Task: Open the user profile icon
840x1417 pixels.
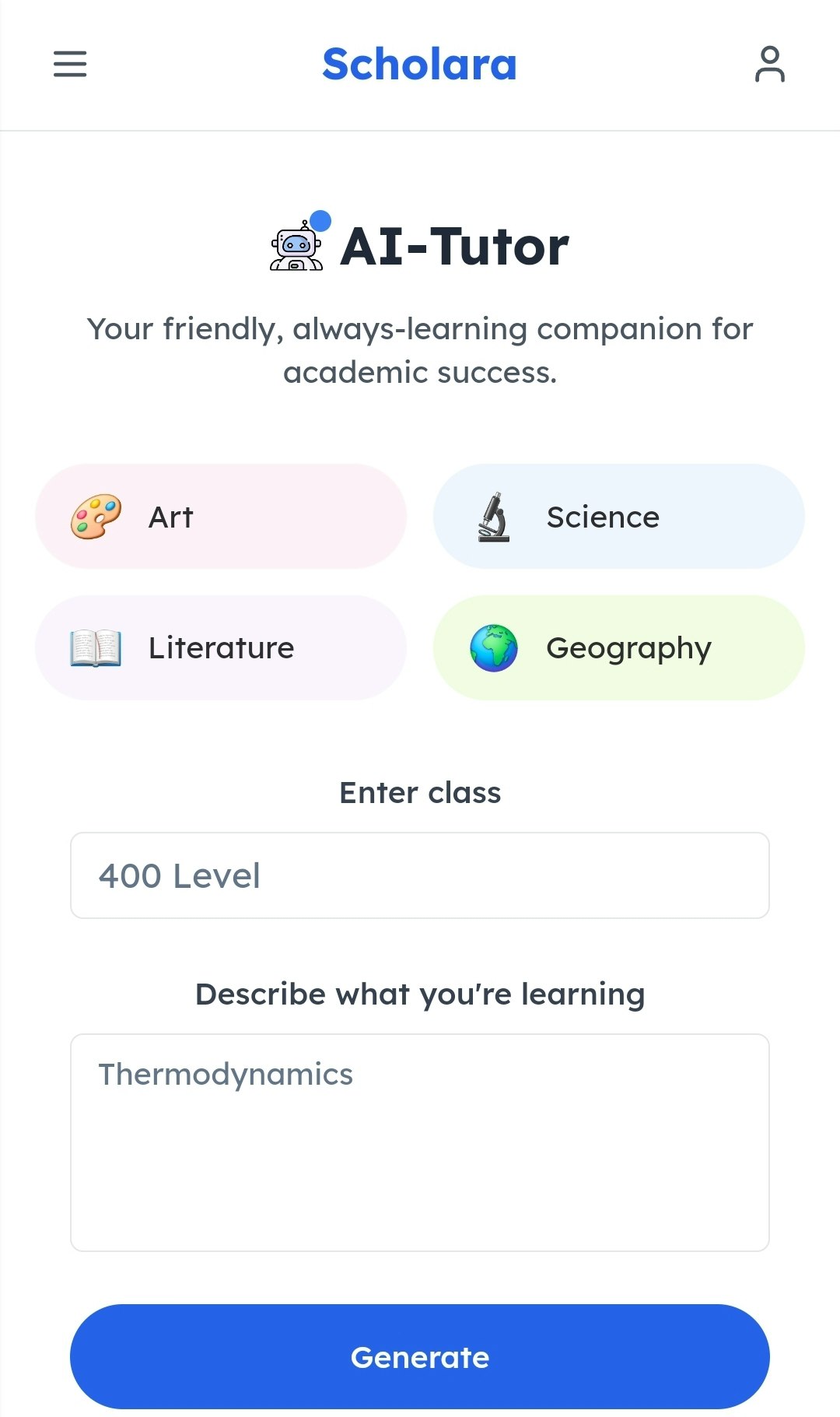Action: coord(769,64)
